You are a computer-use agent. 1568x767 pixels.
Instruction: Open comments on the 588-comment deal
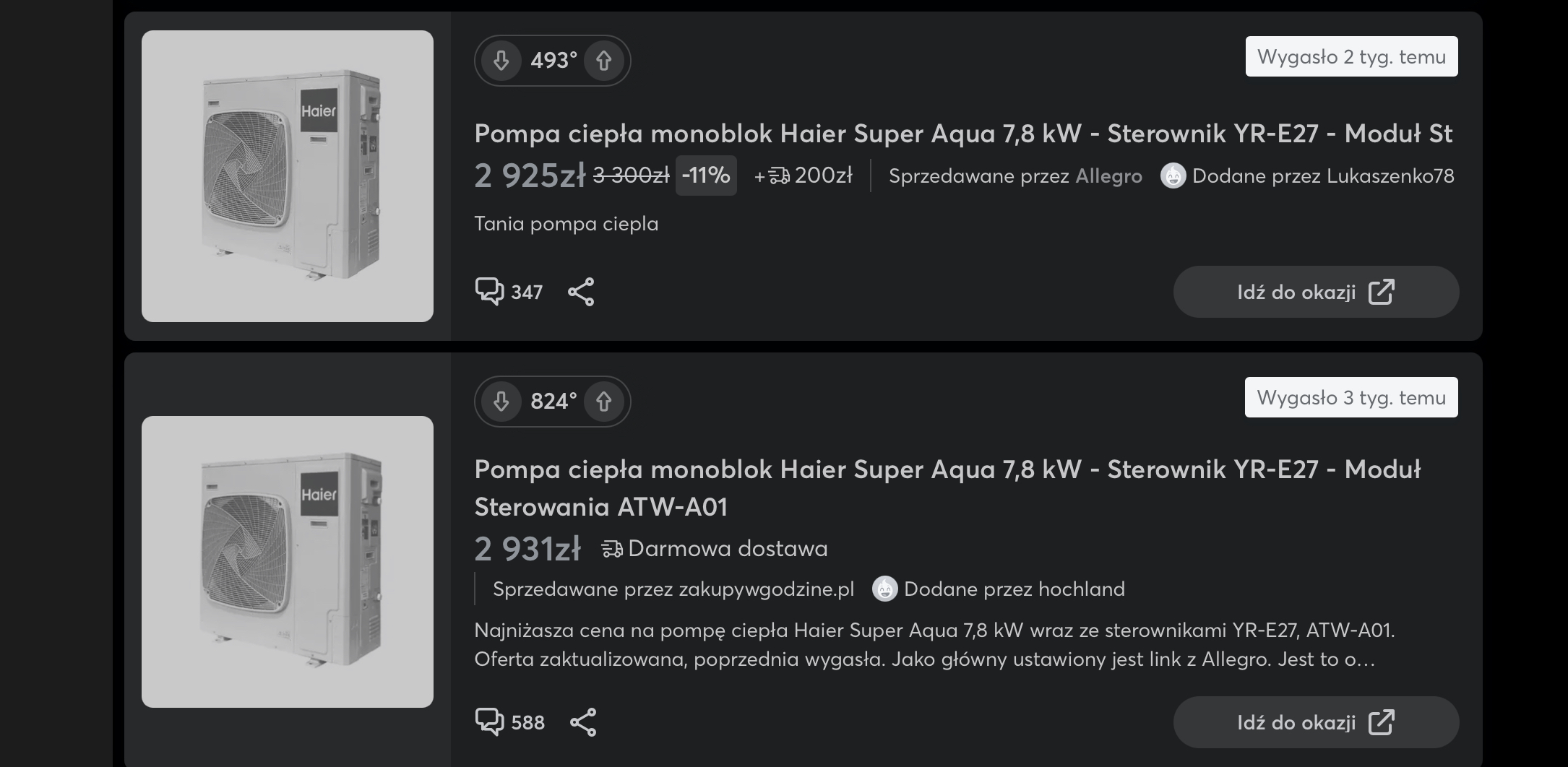click(x=509, y=722)
